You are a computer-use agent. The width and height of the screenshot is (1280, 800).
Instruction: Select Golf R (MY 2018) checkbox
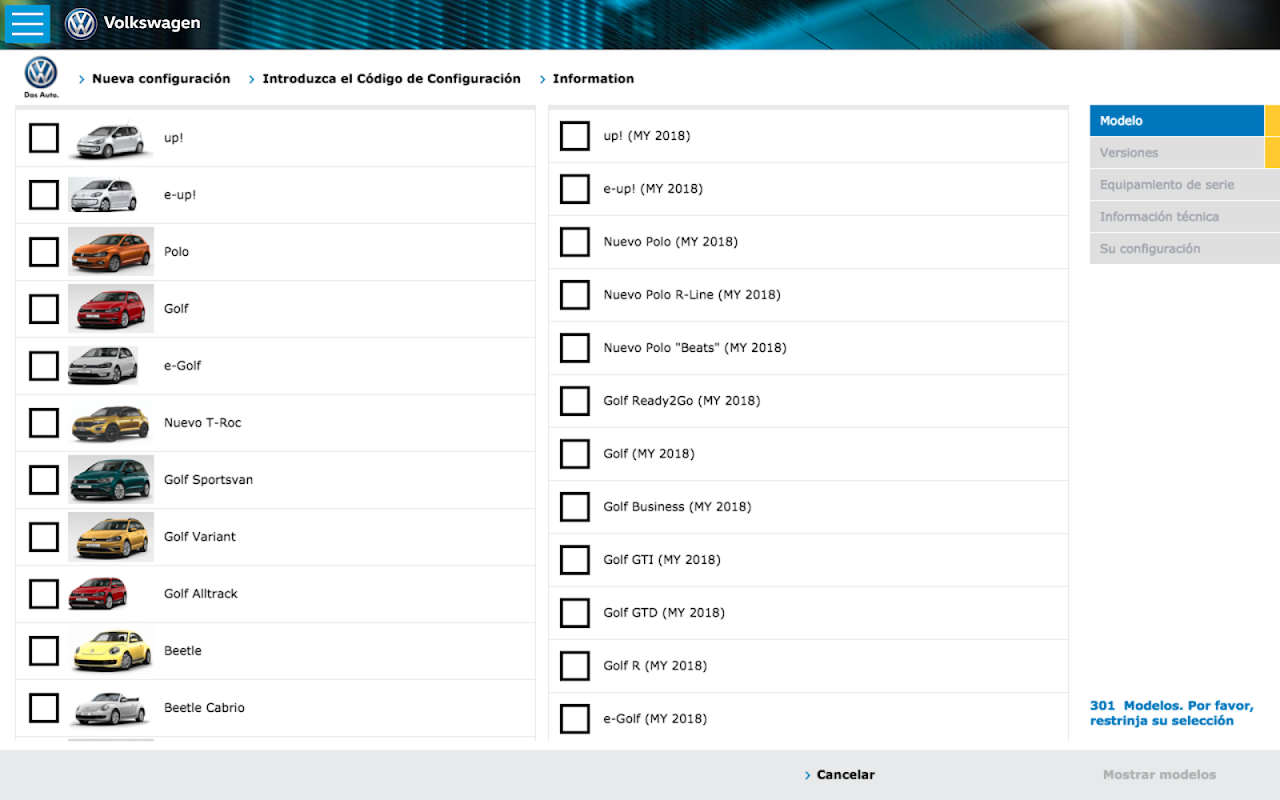(575, 666)
